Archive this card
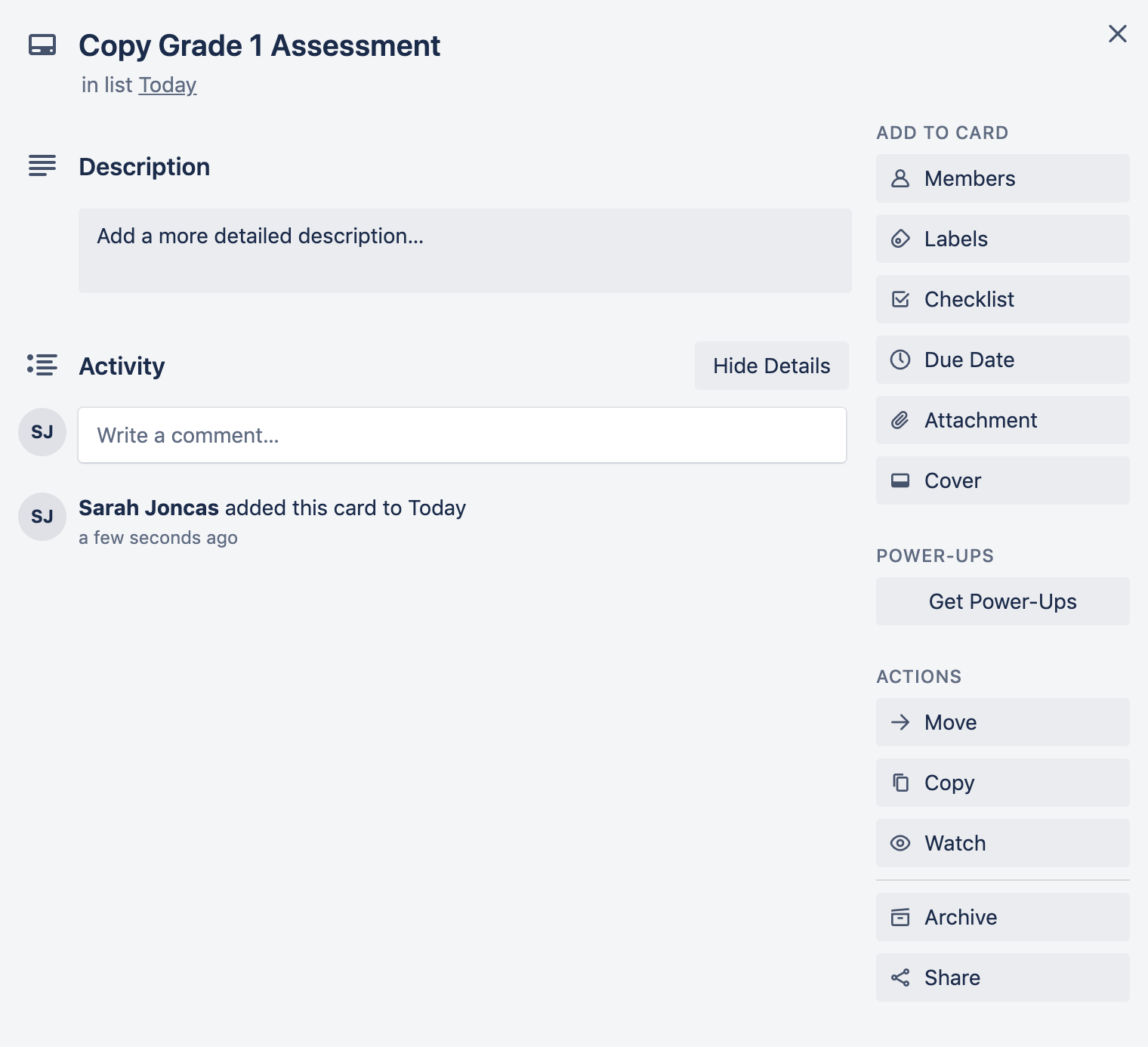 click(1002, 917)
